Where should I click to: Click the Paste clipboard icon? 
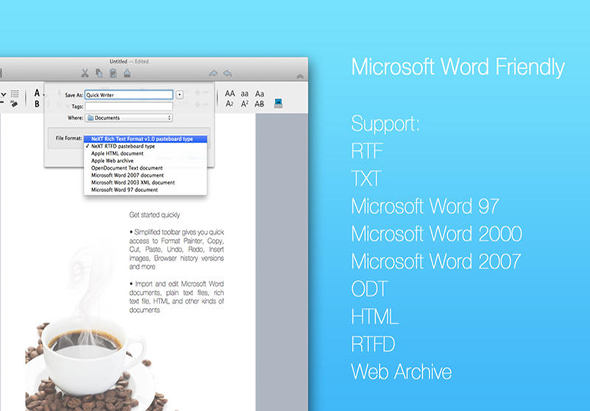pos(113,73)
